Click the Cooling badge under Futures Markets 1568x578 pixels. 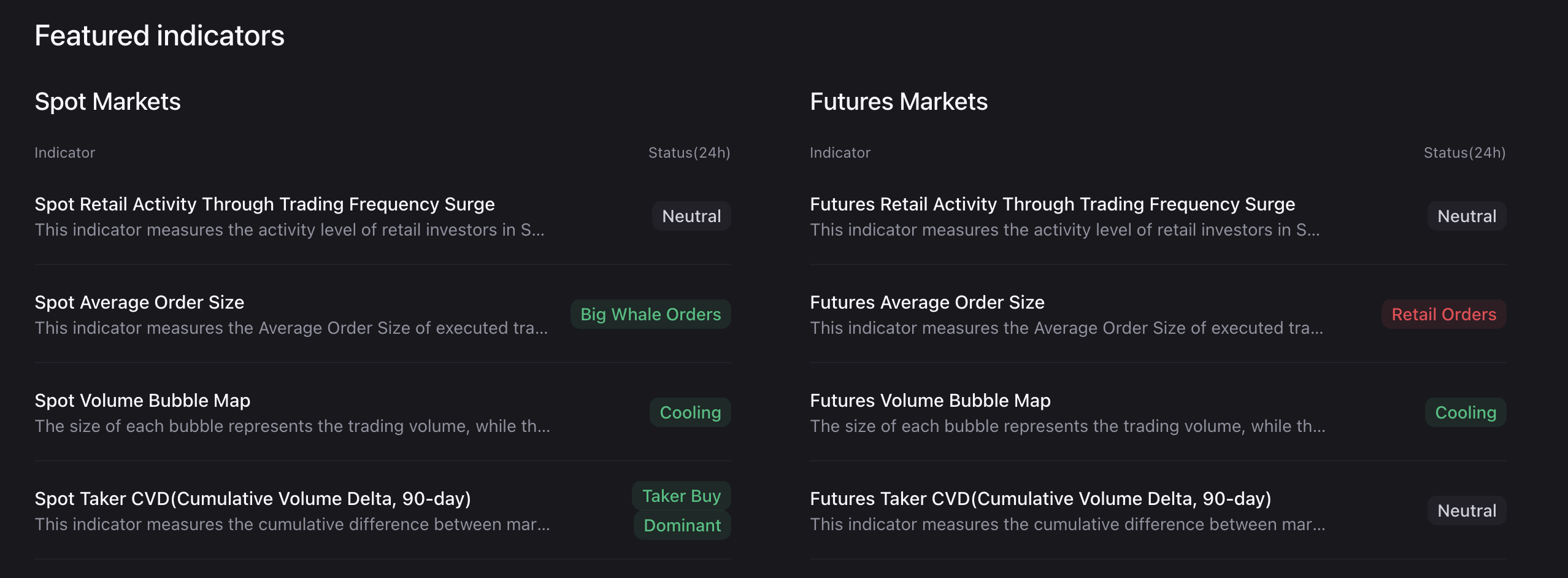(x=1465, y=412)
